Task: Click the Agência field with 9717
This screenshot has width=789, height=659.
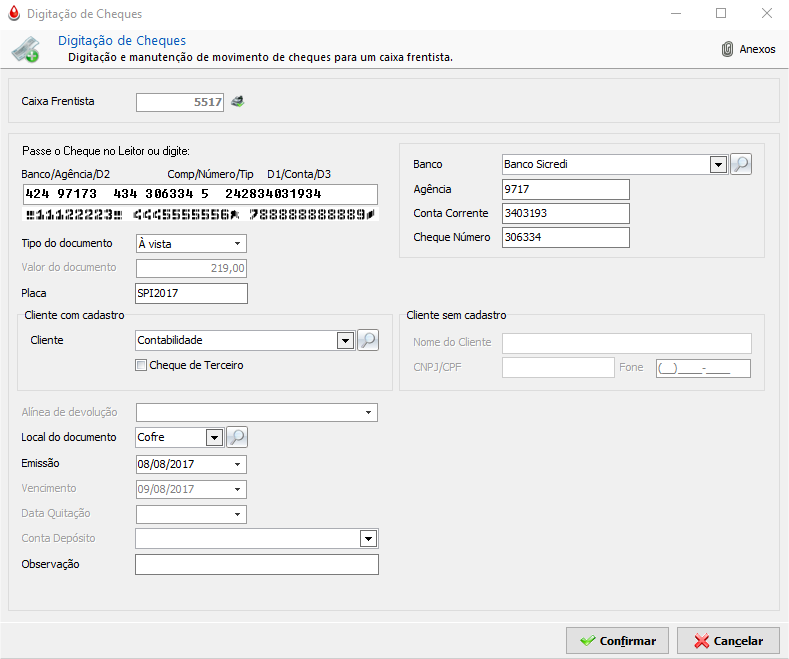Action: (x=566, y=189)
